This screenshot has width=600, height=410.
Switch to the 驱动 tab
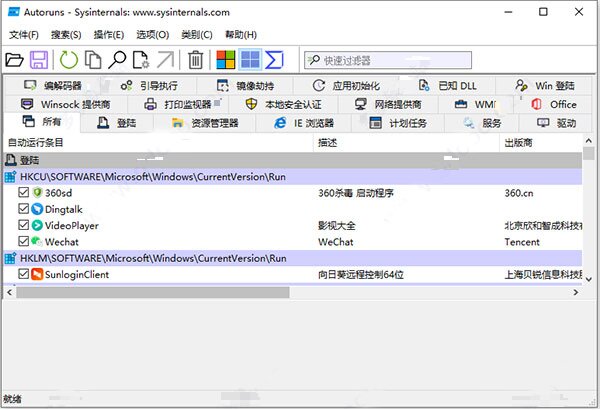[x=556, y=123]
